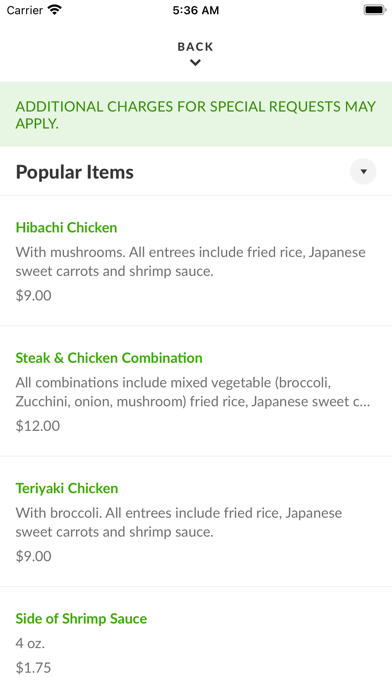This screenshot has height=696, width=392.
Task: Tap the additional charges notice banner
Action: point(196,115)
